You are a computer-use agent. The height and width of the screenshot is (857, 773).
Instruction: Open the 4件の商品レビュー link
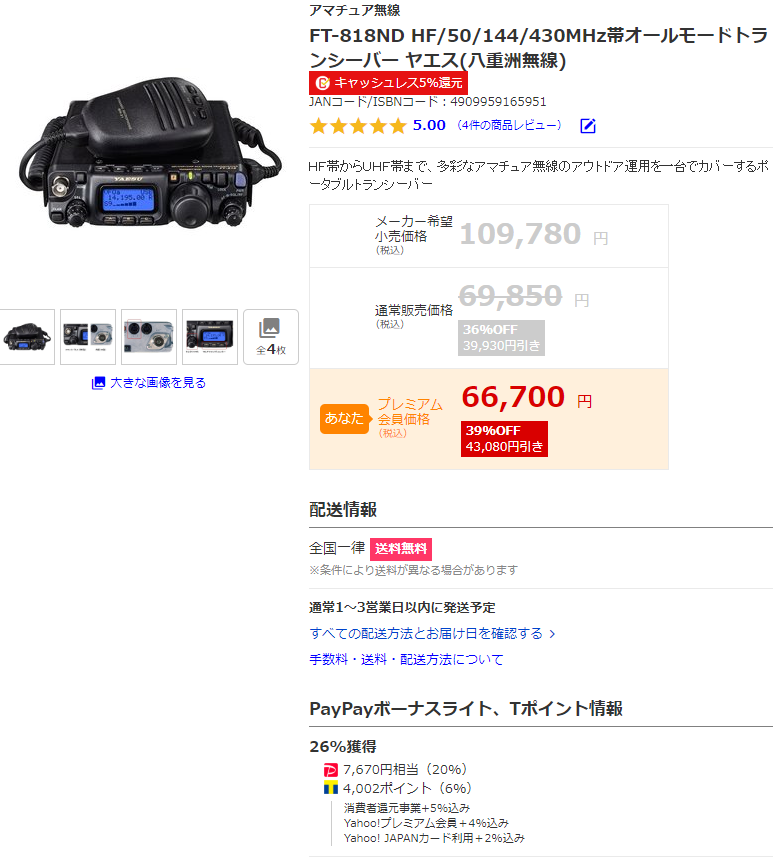click(509, 125)
